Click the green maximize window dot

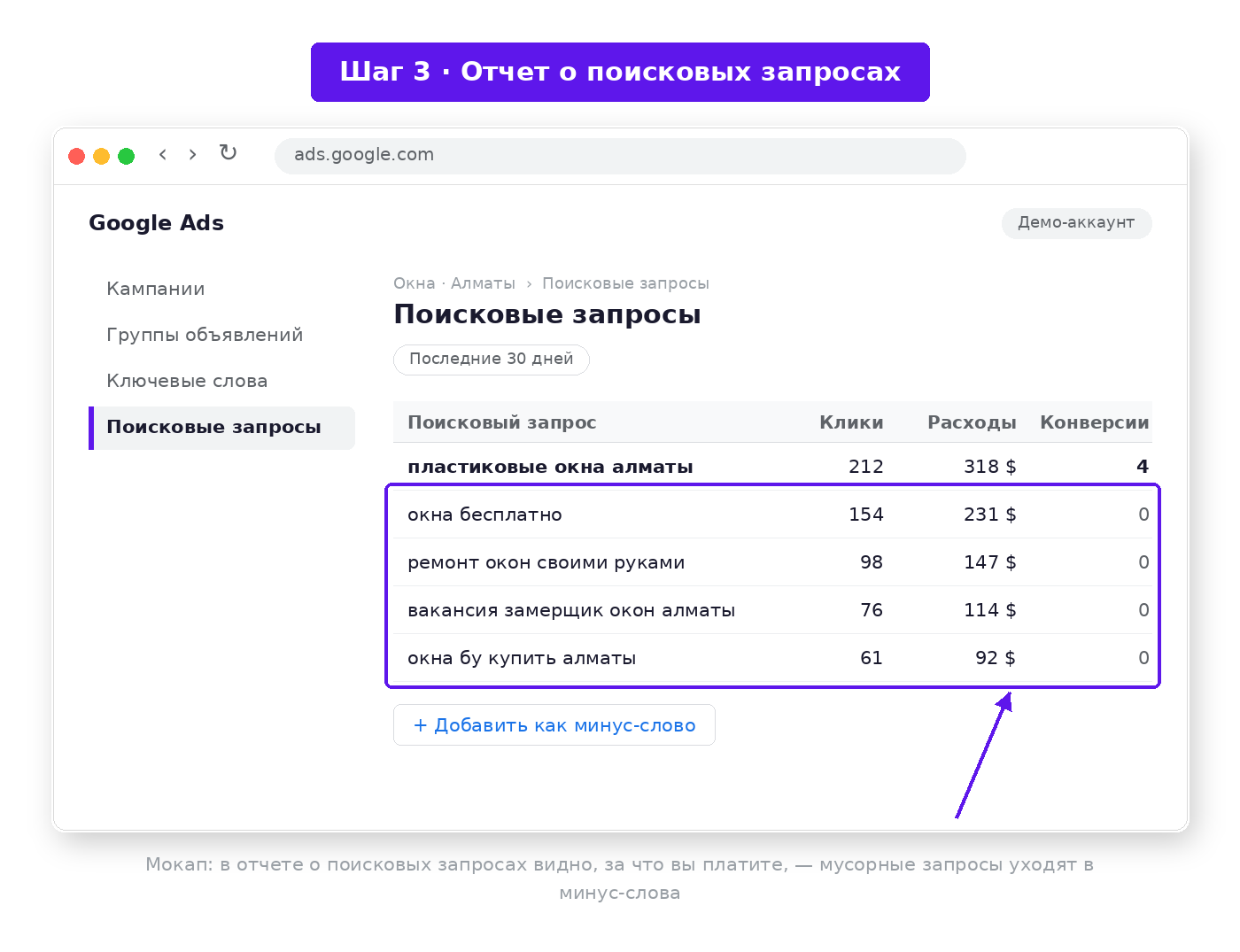click(127, 156)
